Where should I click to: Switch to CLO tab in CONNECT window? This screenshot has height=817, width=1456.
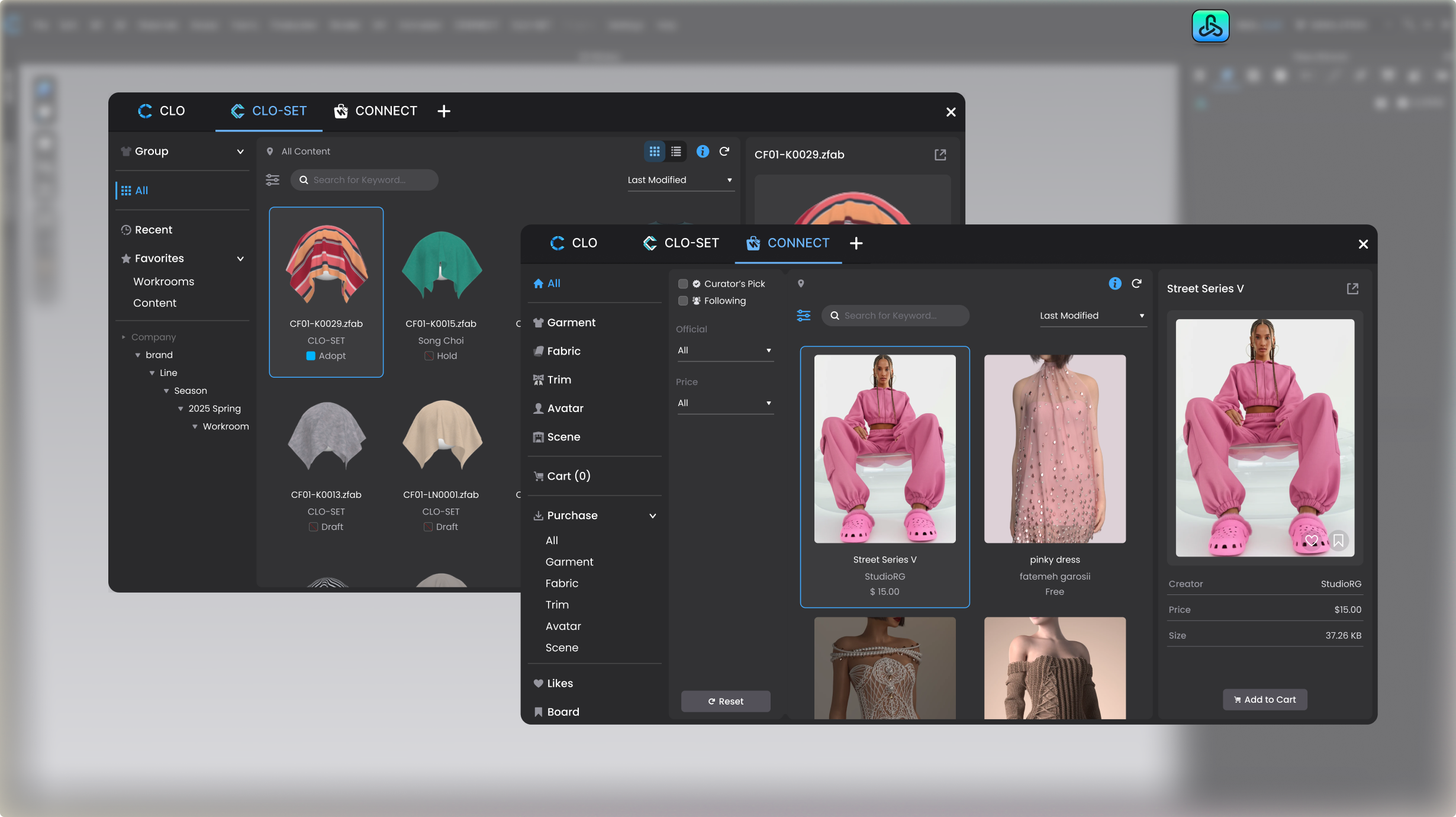click(574, 243)
